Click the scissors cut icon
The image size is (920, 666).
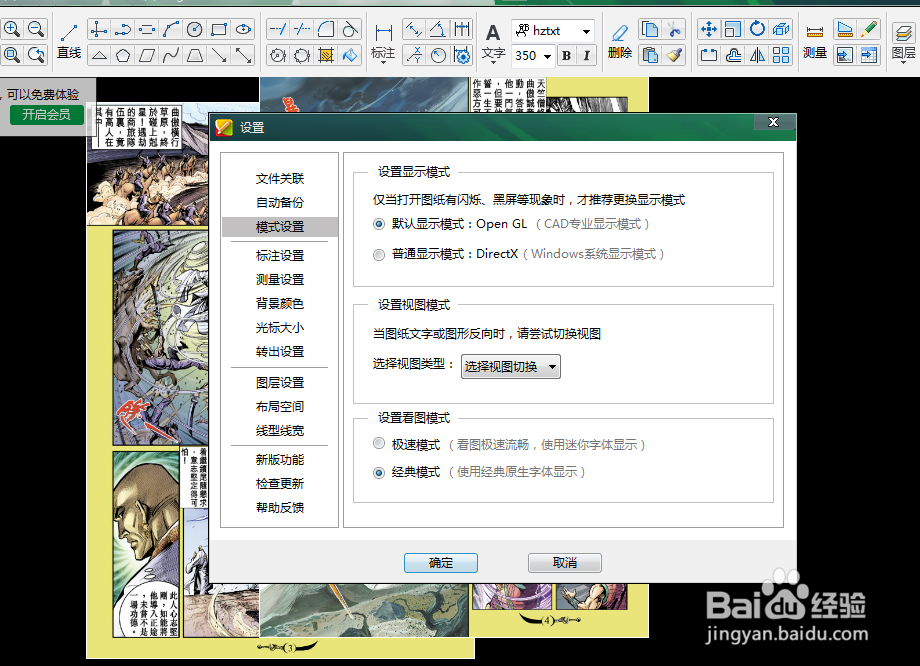coord(674,29)
